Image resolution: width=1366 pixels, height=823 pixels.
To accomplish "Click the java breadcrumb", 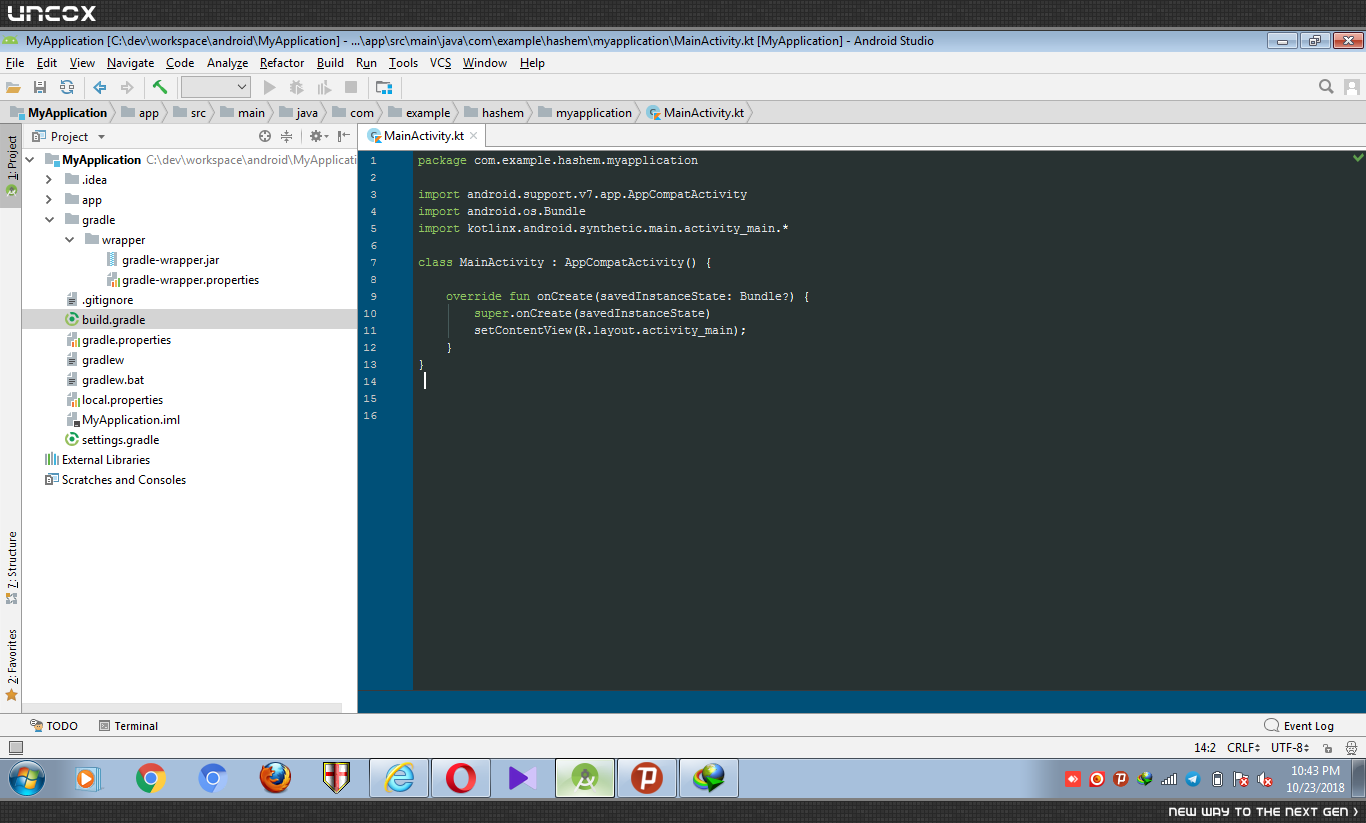I will coord(298,113).
